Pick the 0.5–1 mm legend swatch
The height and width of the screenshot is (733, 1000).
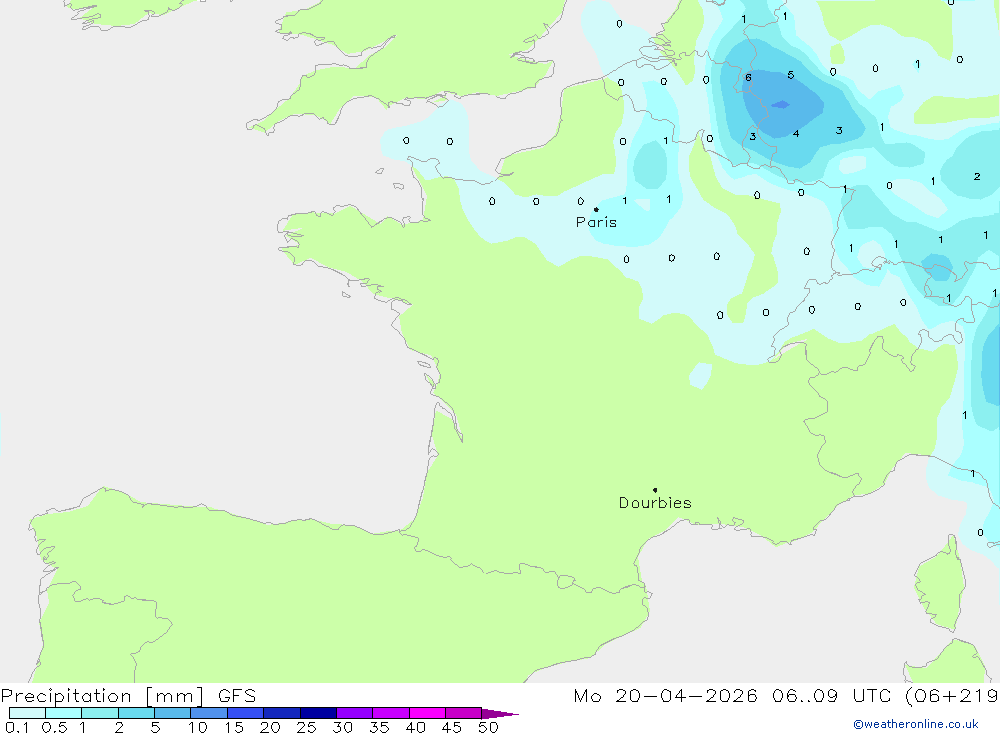coord(64,713)
